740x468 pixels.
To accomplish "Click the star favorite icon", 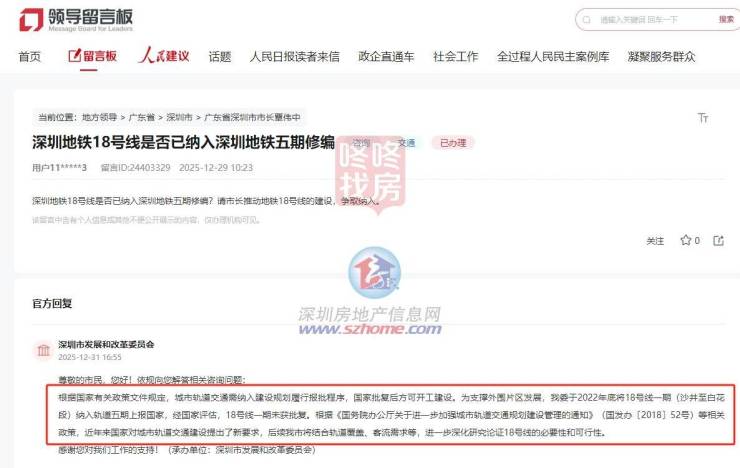I will 685,241.
